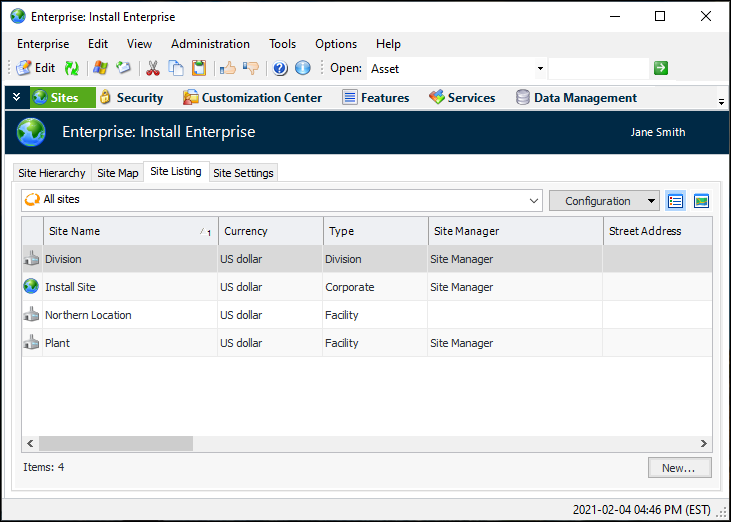The height and width of the screenshot is (522, 731).
Task: Toggle list view display mode
Action: coord(676,201)
